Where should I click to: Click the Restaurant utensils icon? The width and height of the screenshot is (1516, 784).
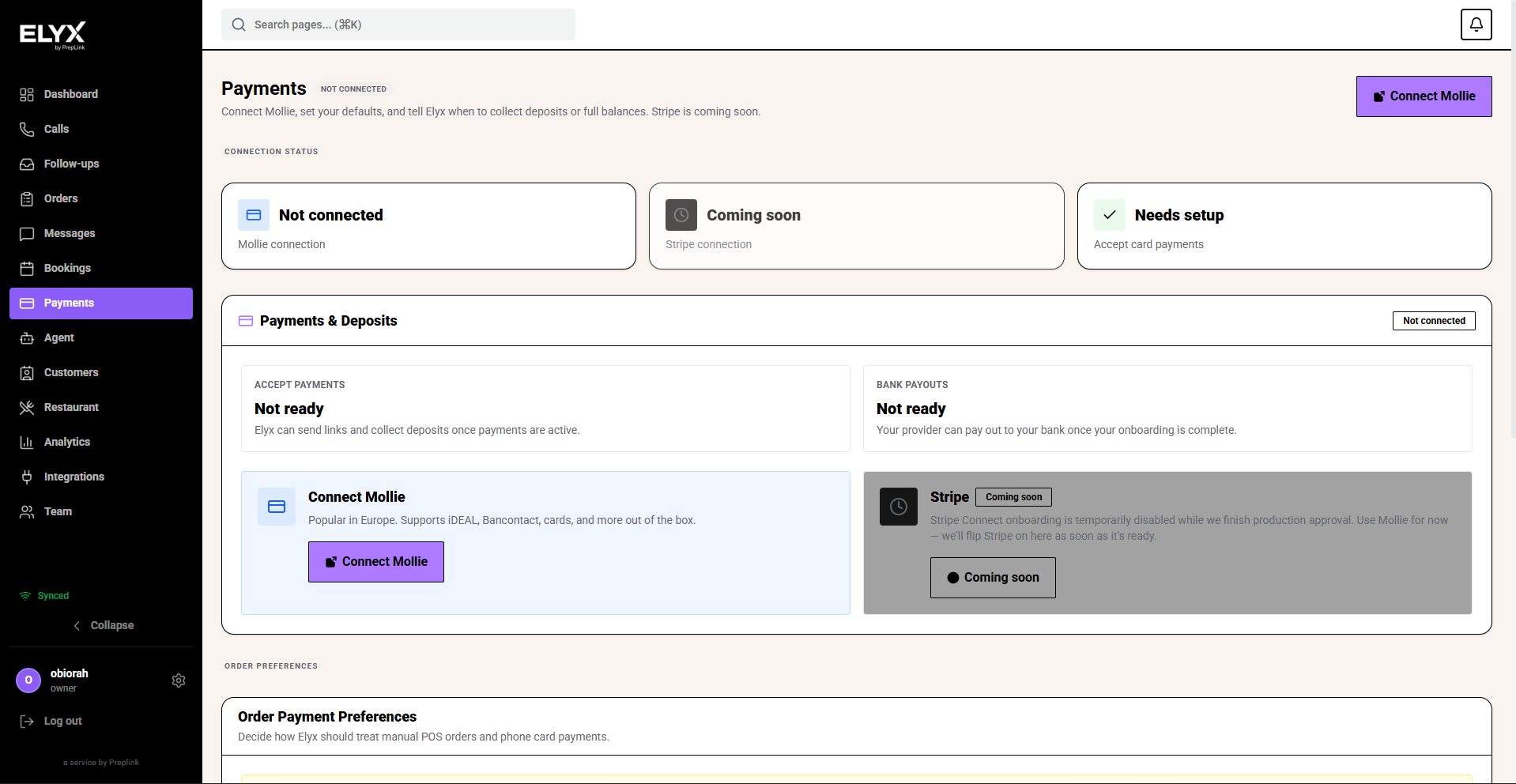tap(27, 408)
